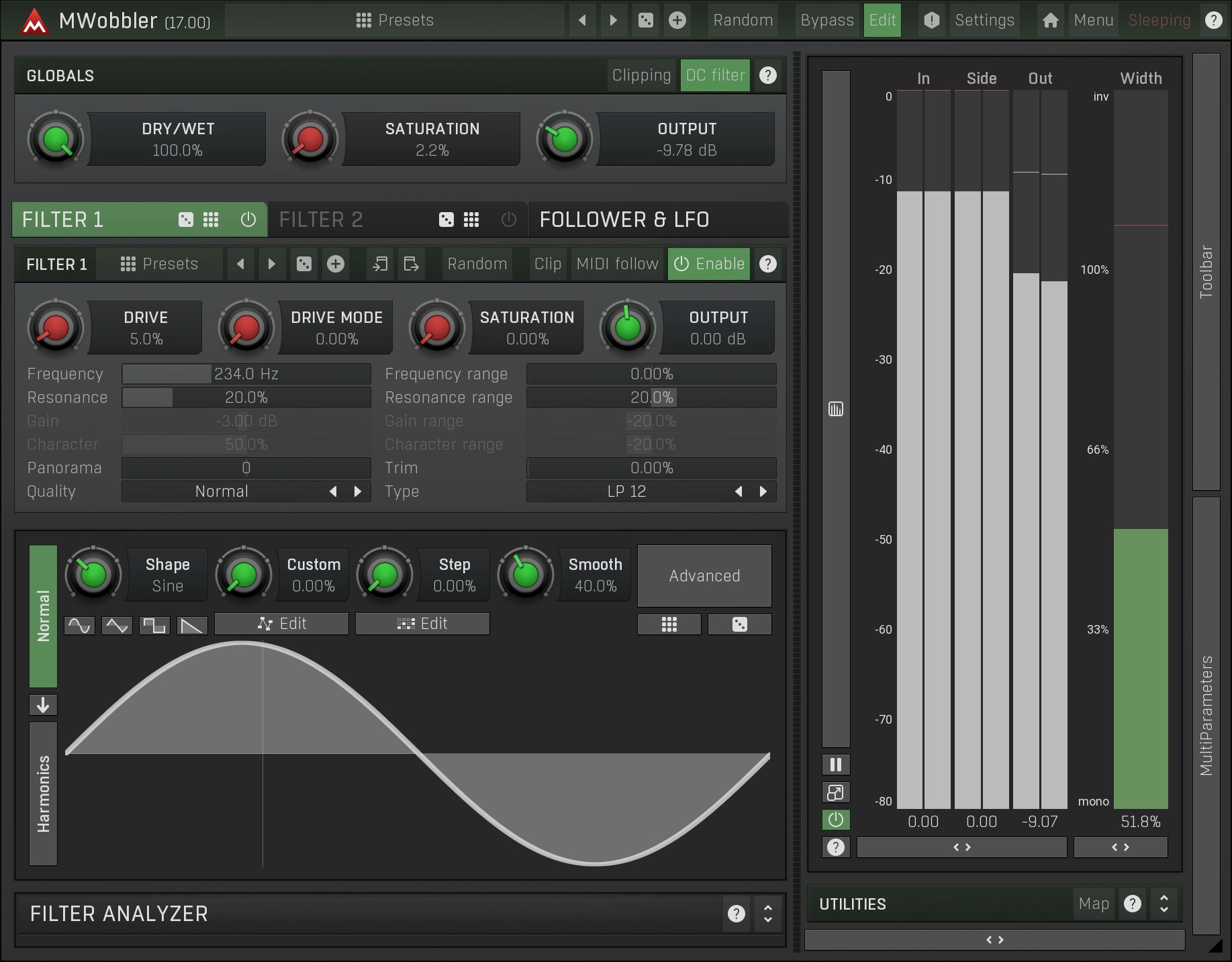Image resolution: width=1232 pixels, height=962 pixels.
Task: Toggle the Bypass button
Action: [x=826, y=20]
